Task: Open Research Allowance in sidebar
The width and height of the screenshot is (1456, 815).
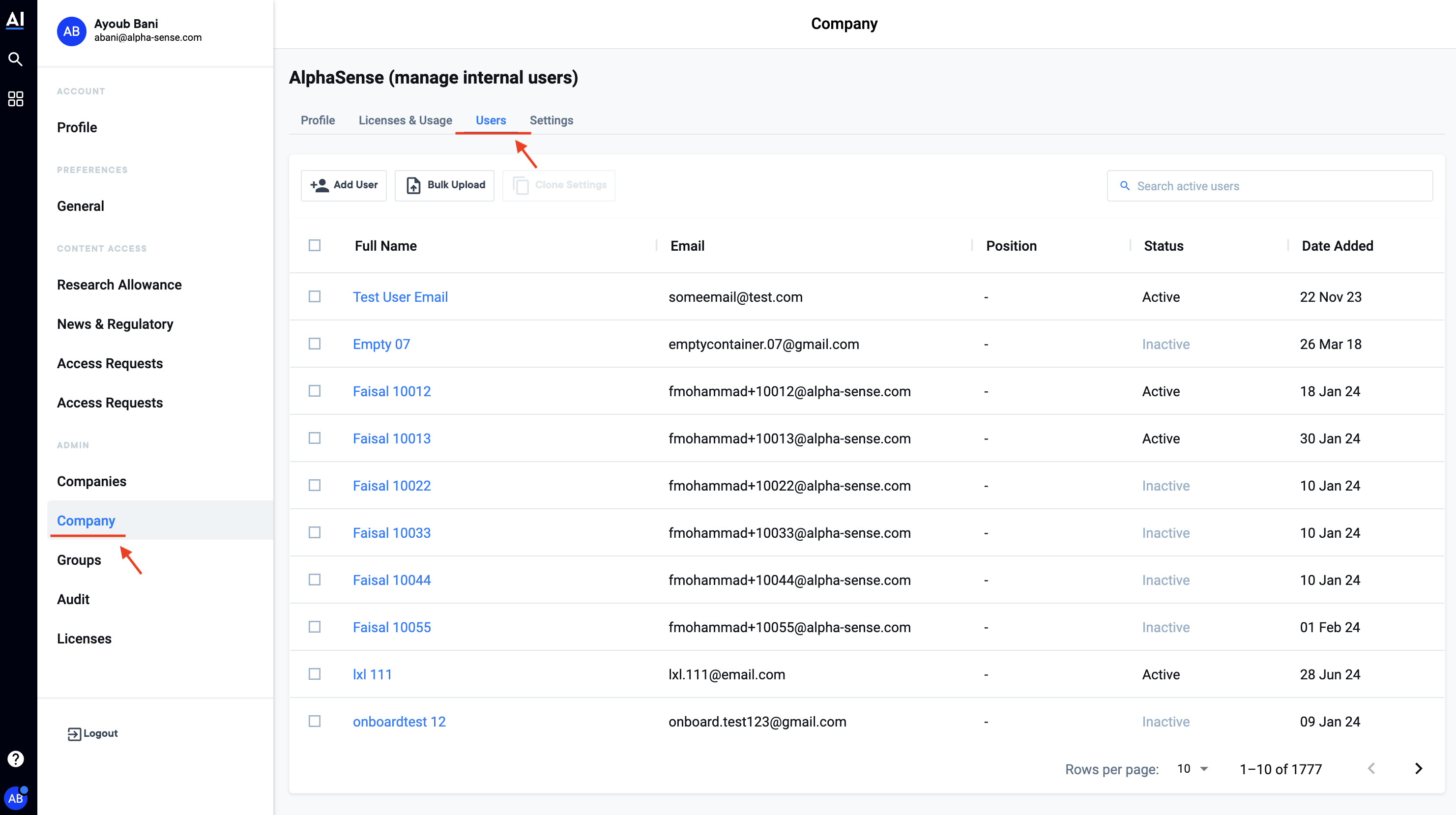Action: [119, 285]
